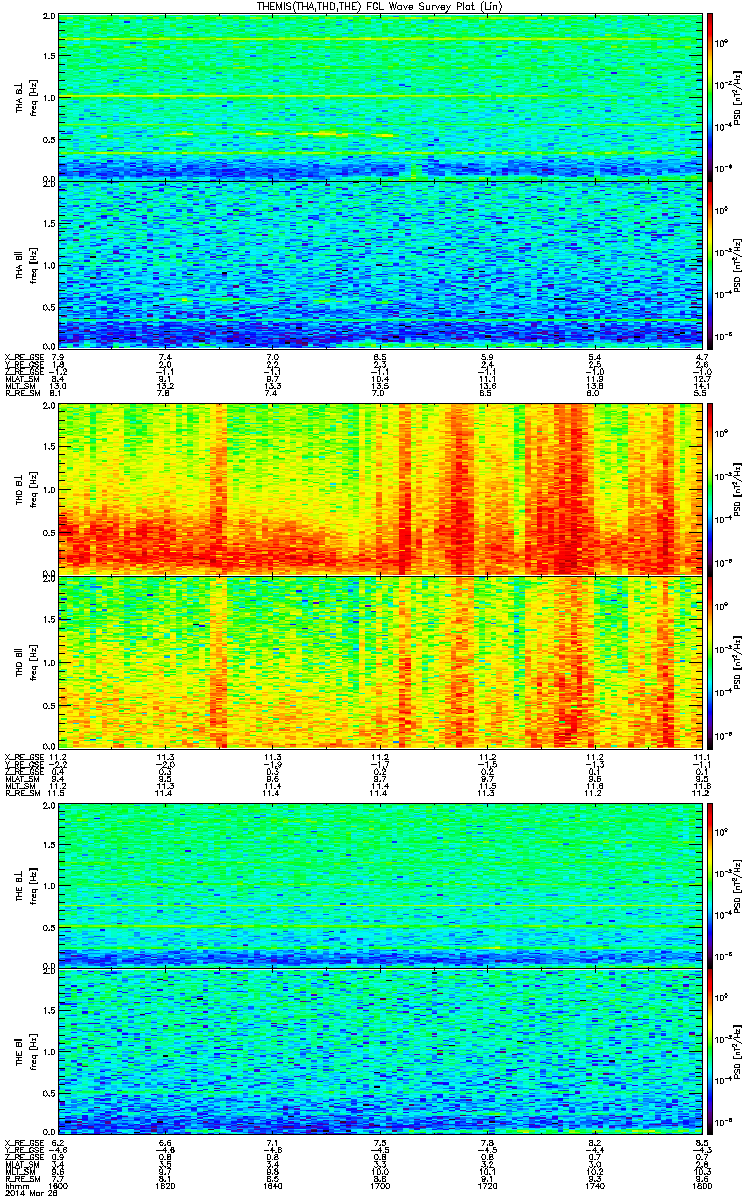Click the color bar beside THE BII panel
Screen dimensions: 750x1200
point(711,1053)
